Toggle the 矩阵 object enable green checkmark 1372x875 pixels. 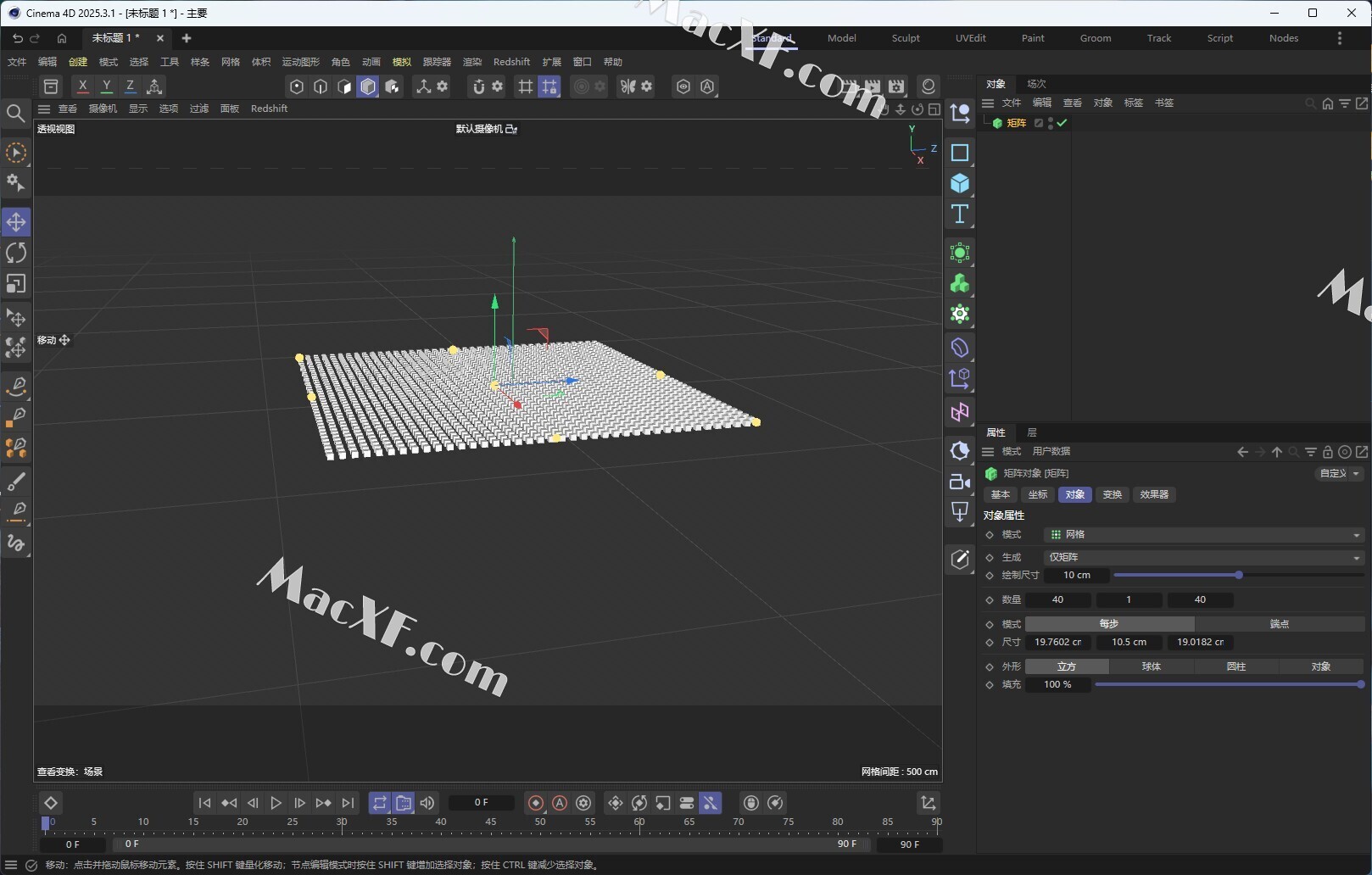click(x=1062, y=123)
